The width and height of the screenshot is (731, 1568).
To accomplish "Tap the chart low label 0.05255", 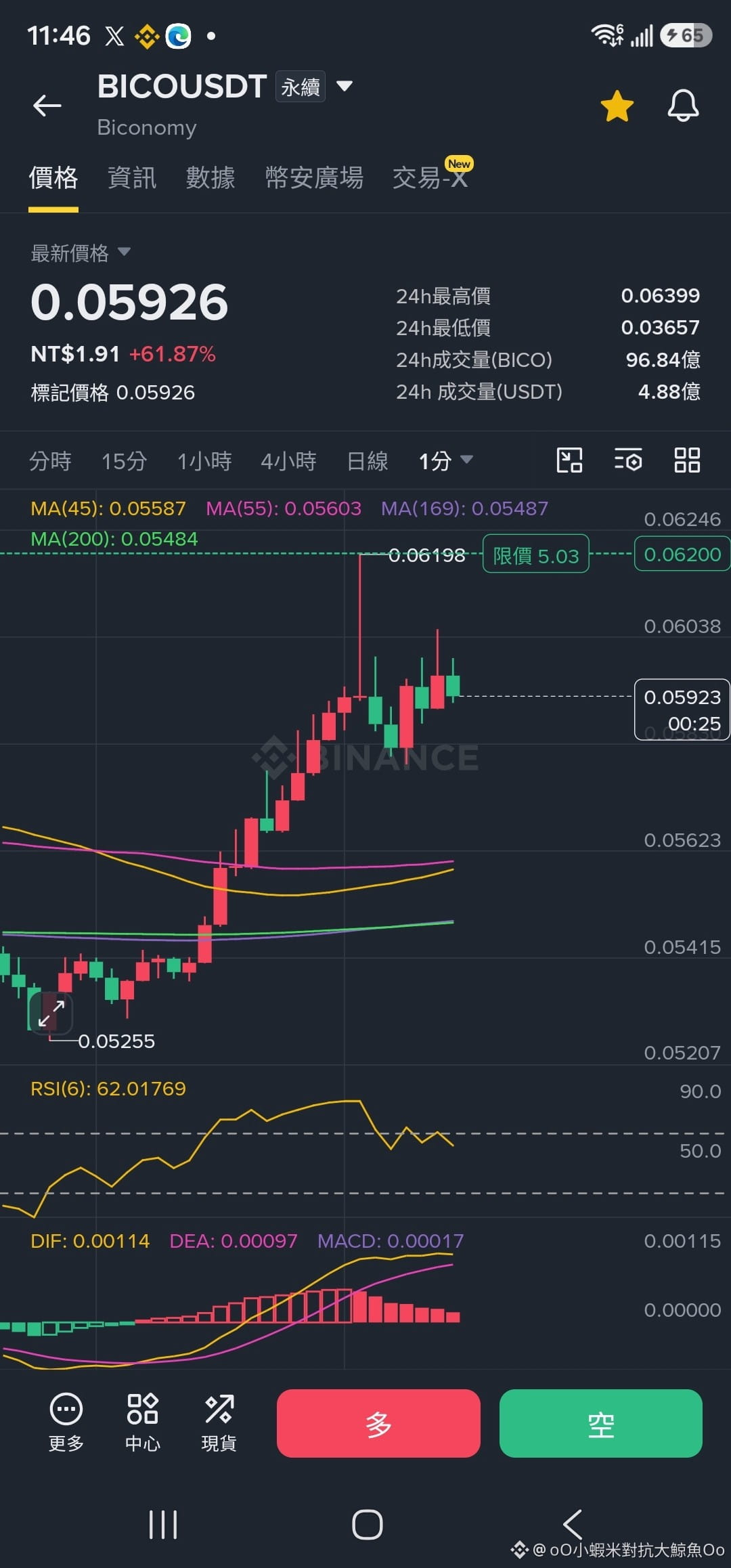I will [116, 1041].
